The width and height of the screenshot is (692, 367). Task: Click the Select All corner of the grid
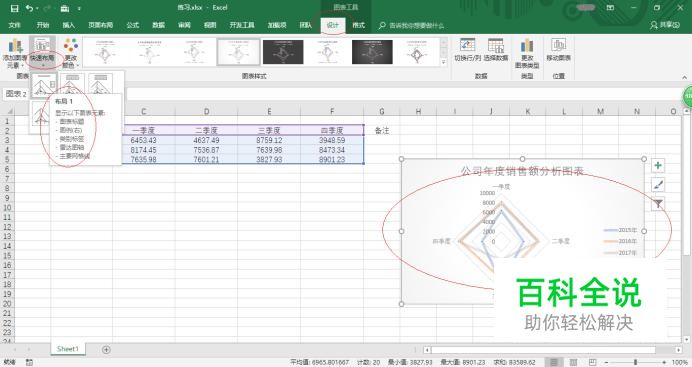[x=8, y=112]
